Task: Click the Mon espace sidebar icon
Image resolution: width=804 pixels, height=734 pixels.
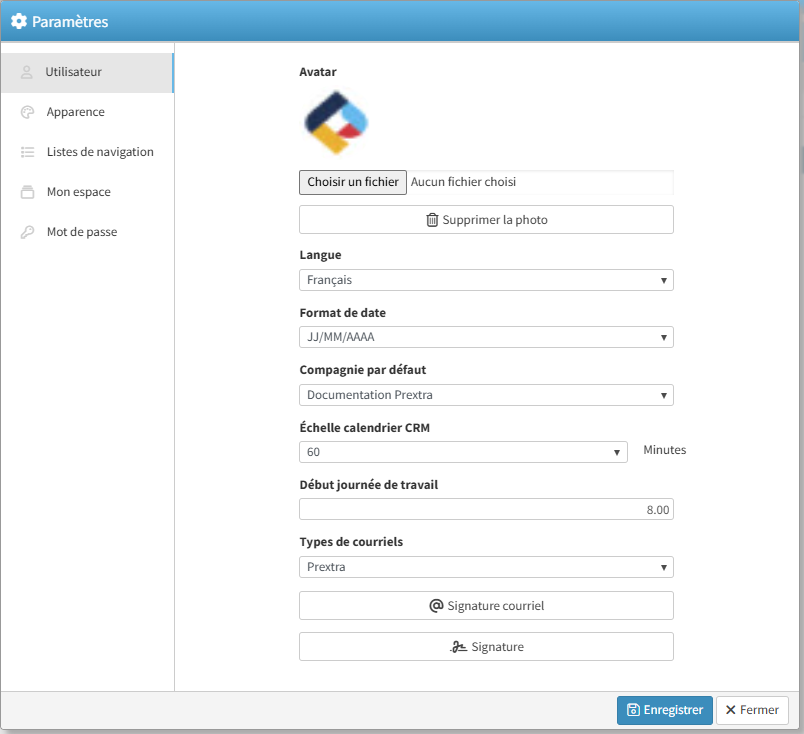Action: coord(27,192)
